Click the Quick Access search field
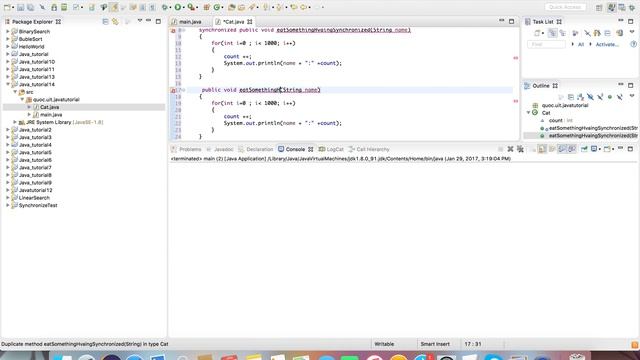 tap(565, 7)
